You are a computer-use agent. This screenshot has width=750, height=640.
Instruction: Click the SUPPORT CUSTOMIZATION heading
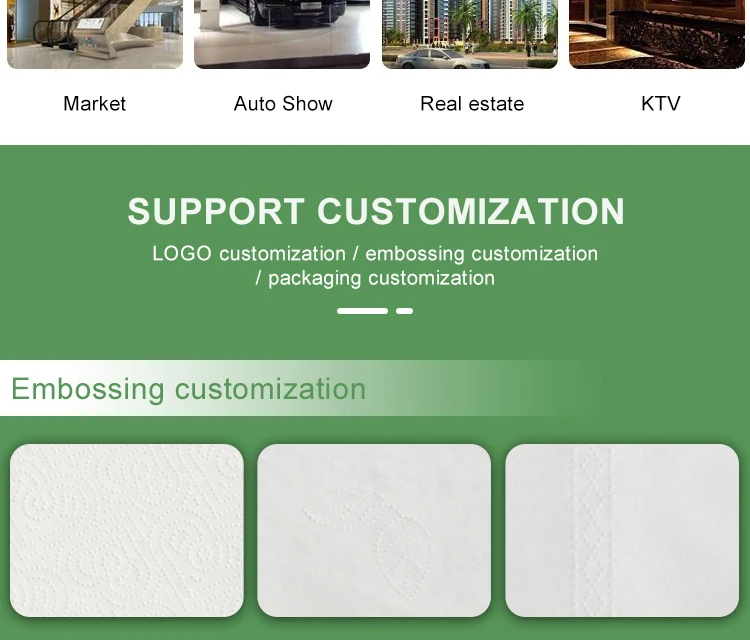coord(376,211)
